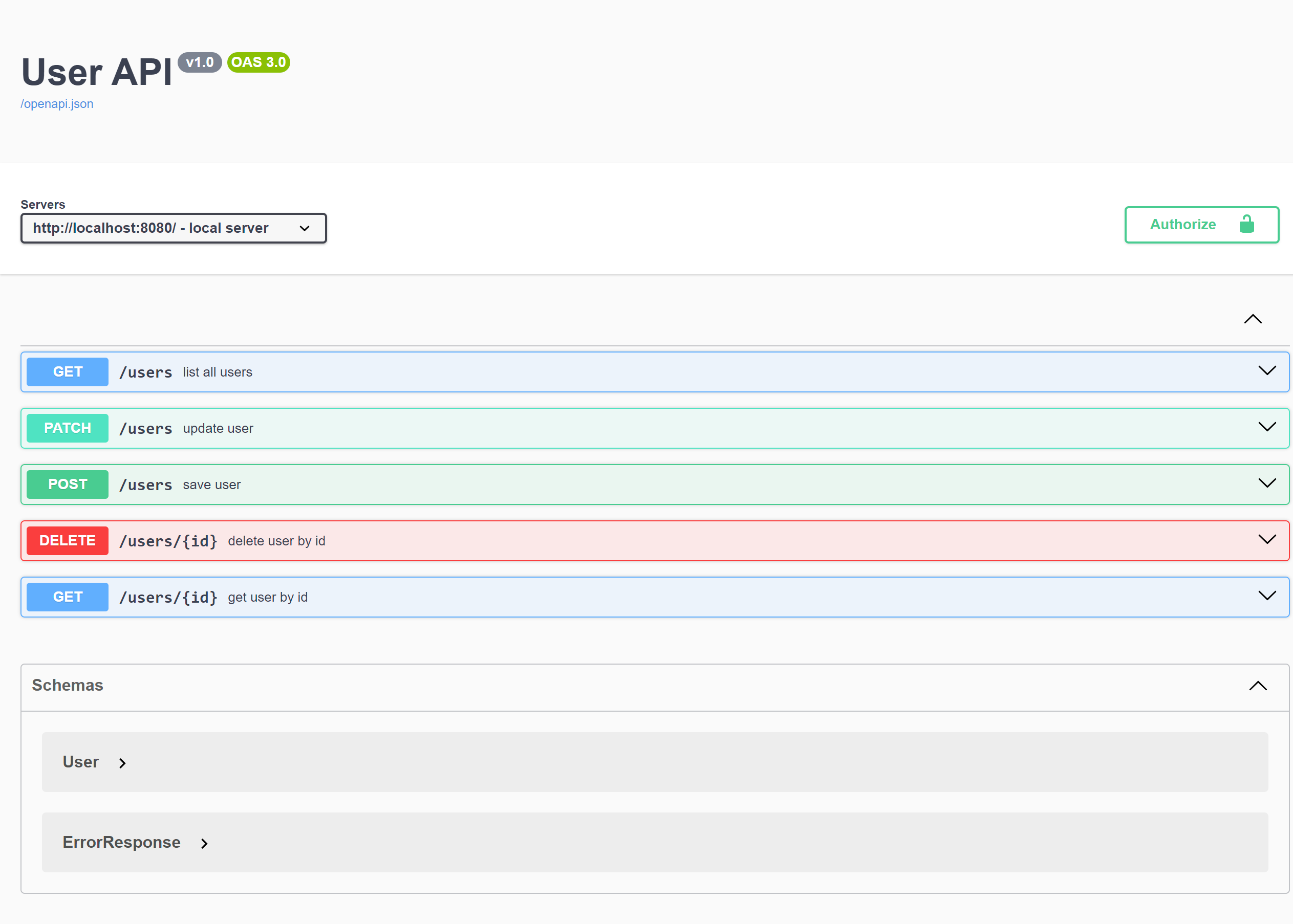The height and width of the screenshot is (924, 1293).
Task: Select the 'save user' description text
Action: tap(212, 485)
